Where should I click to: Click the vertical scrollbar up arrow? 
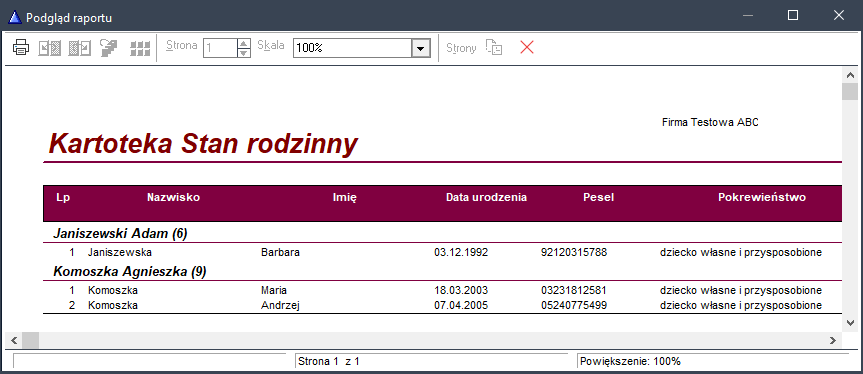850,75
